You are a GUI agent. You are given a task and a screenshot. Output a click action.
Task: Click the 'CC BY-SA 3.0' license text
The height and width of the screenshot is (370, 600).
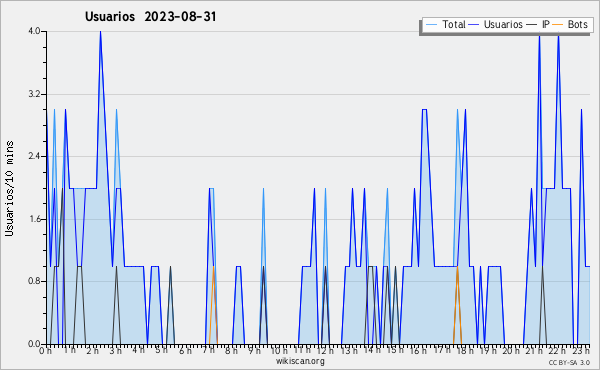tap(569, 362)
